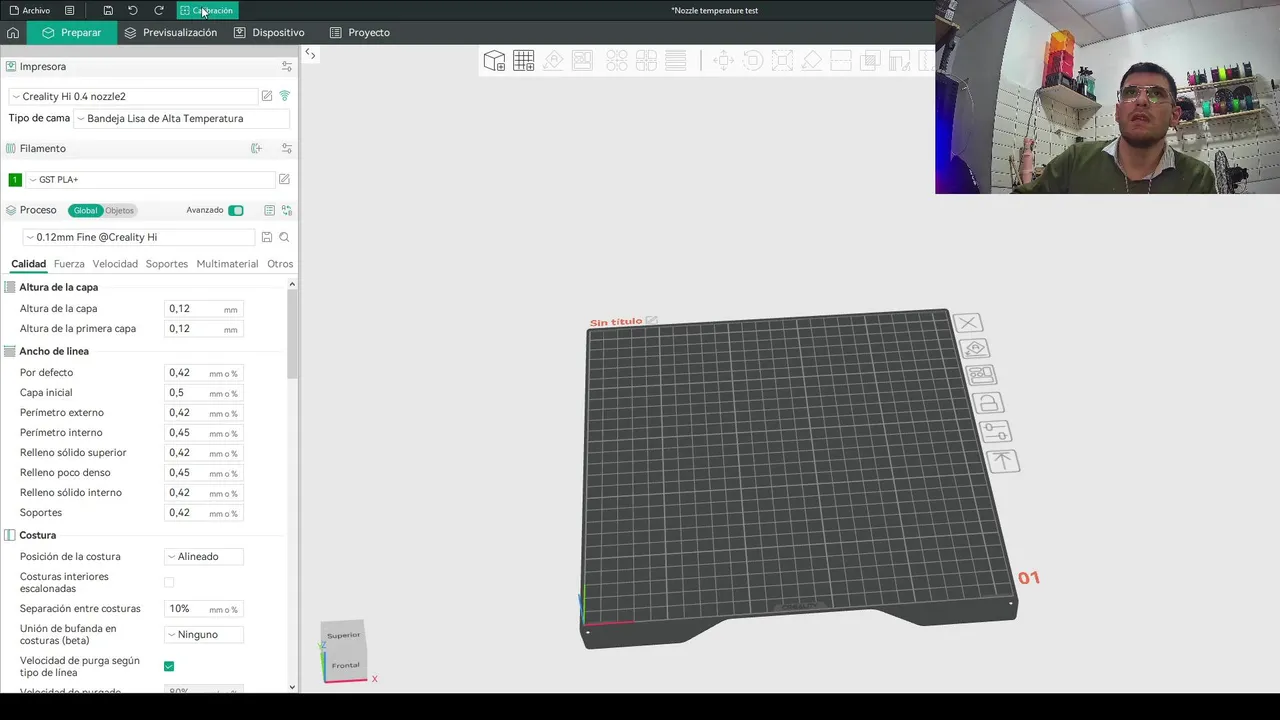Open the Tipo de cama dropdown
The image size is (1280, 720).
182,118
